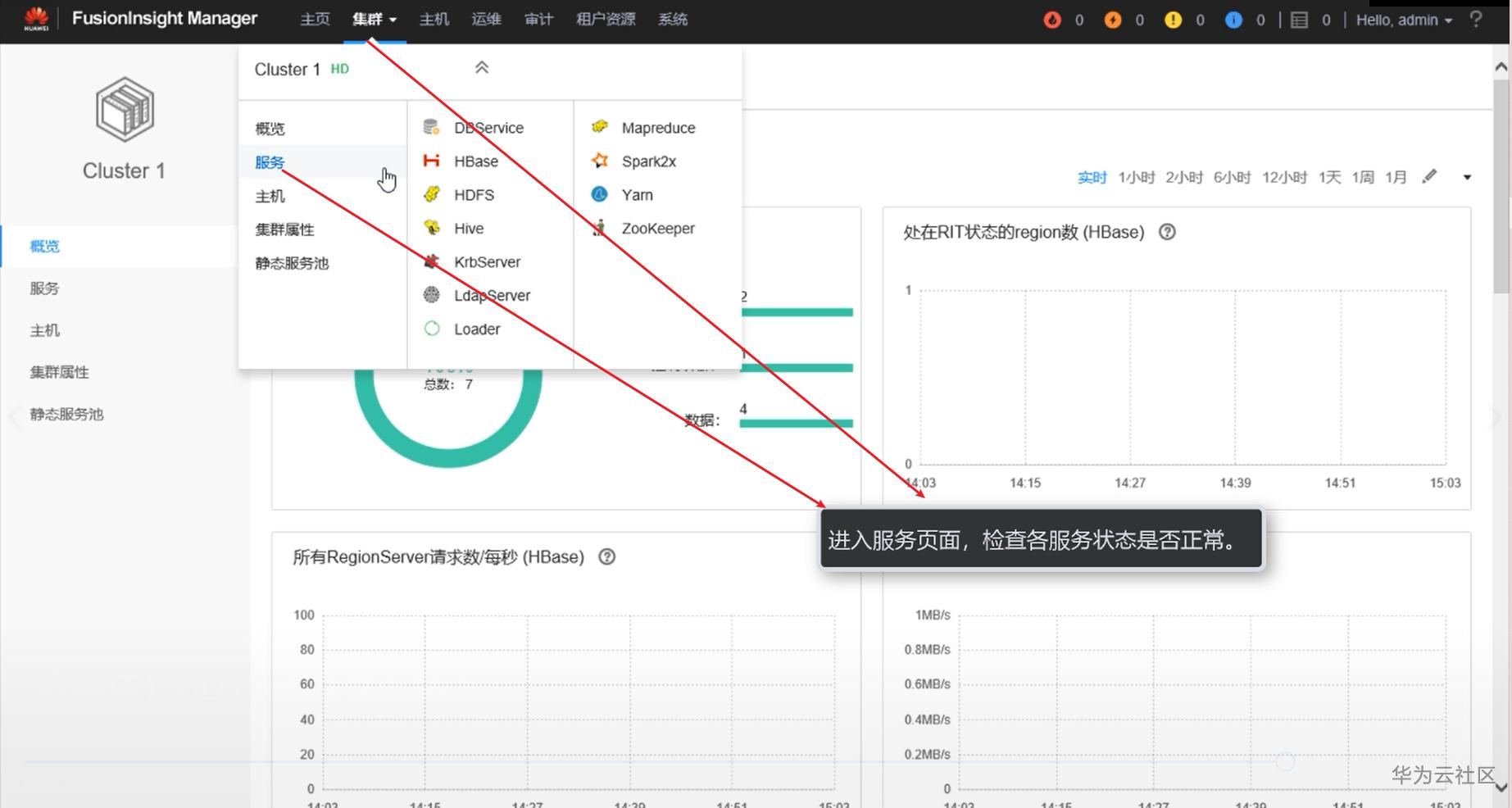Click the ZooKeeper service icon

pyautogui.click(x=600, y=228)
